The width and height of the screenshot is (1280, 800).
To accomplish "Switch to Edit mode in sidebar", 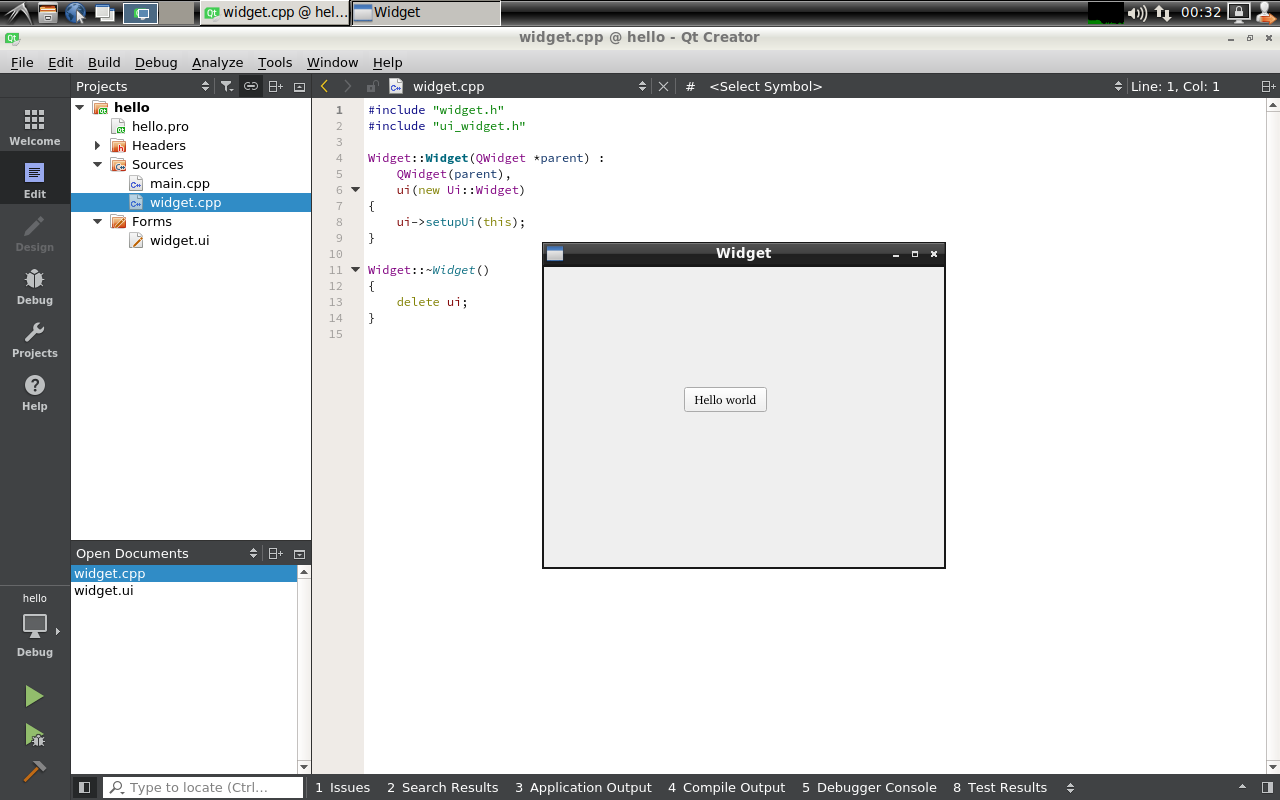I will [35, 180].
